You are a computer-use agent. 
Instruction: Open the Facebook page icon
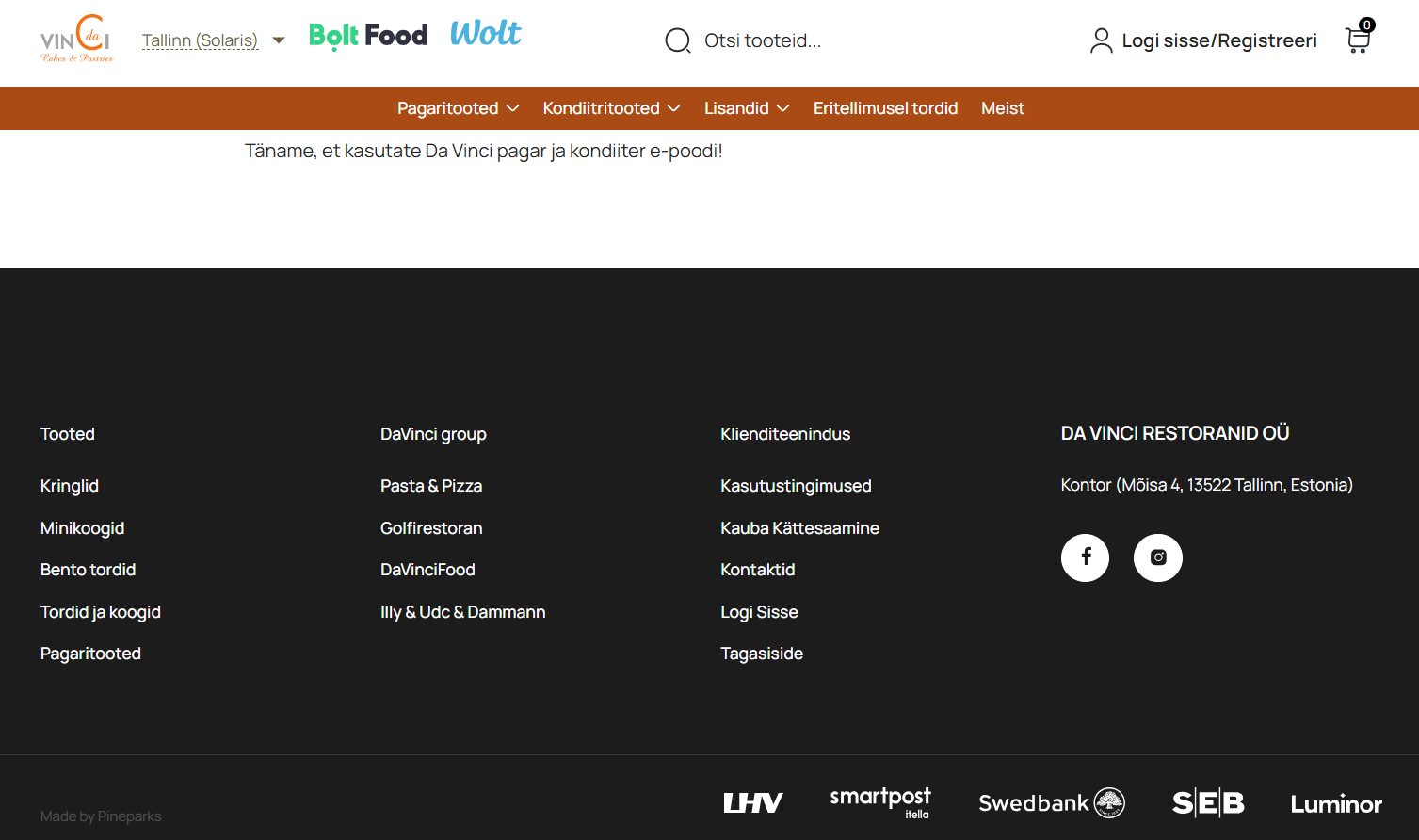pyautogui.click(x=1085, y=557)
